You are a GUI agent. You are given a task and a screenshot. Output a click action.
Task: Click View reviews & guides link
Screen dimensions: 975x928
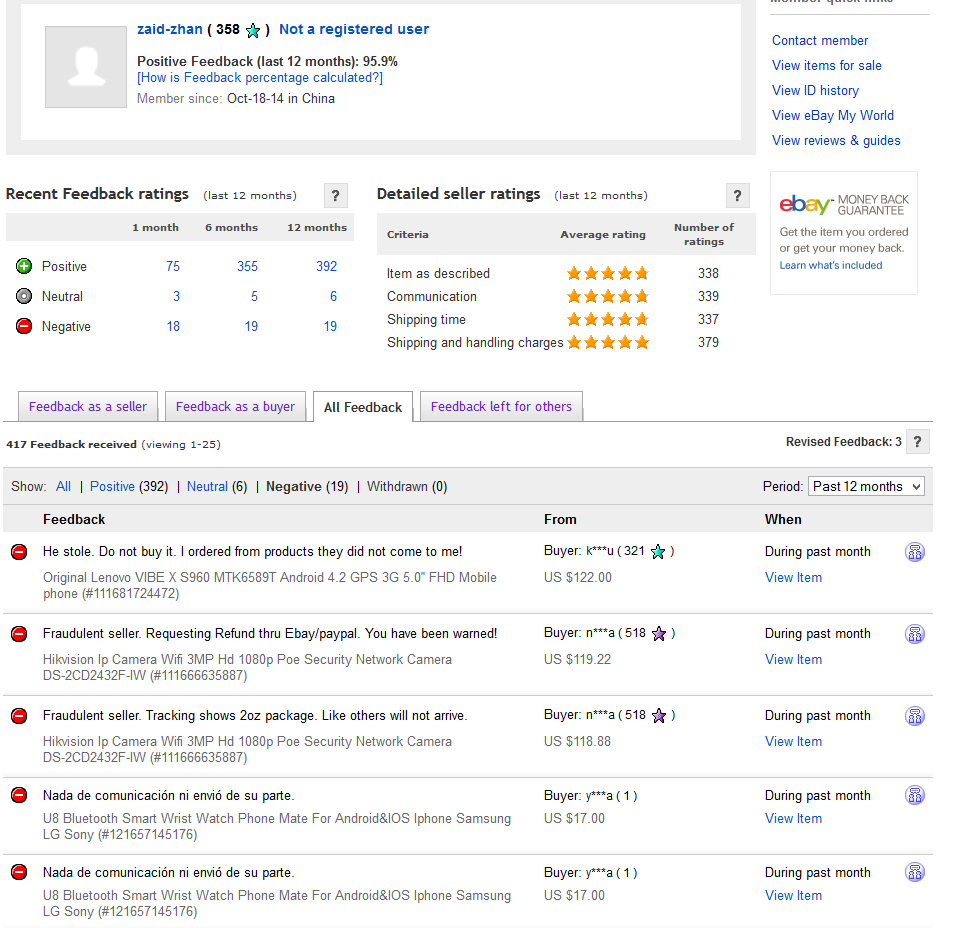836,141
